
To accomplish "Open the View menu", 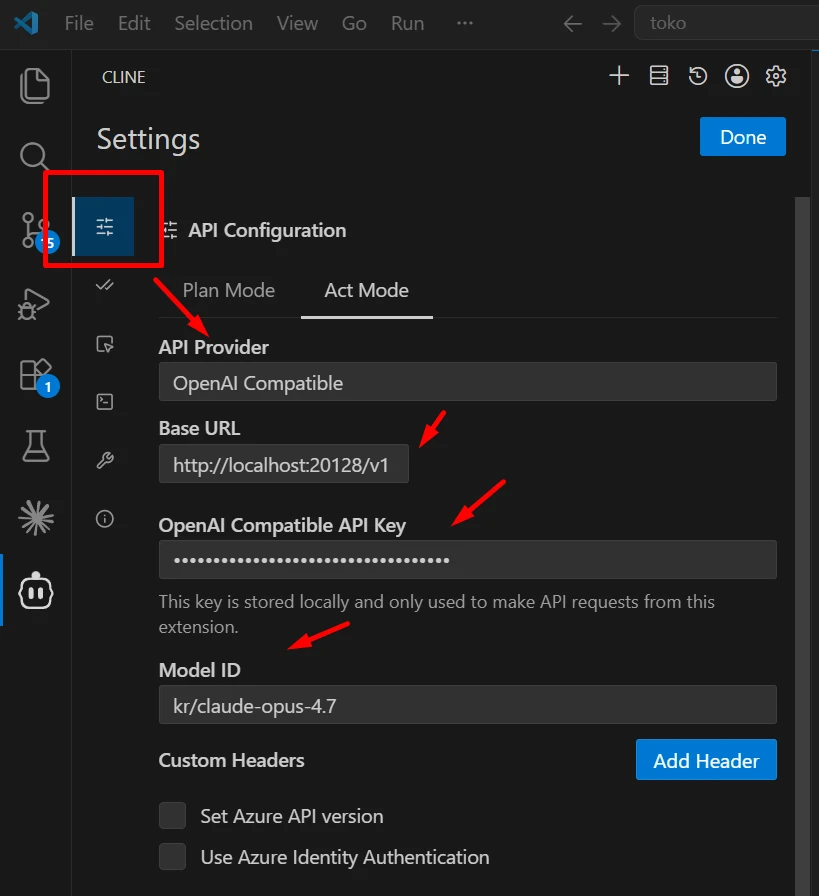I will pos(297,23).
